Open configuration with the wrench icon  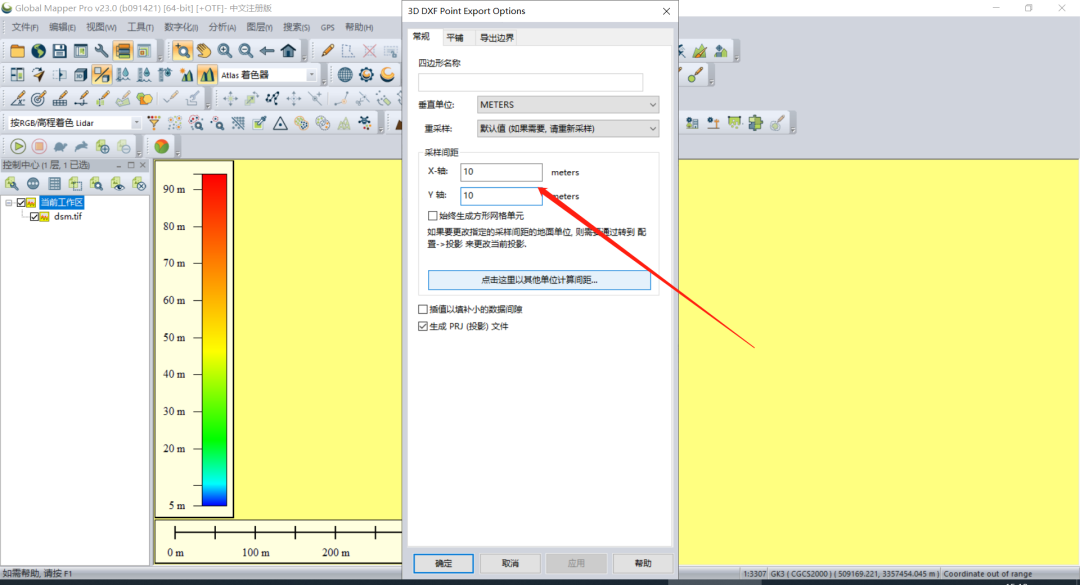(102, 51)
